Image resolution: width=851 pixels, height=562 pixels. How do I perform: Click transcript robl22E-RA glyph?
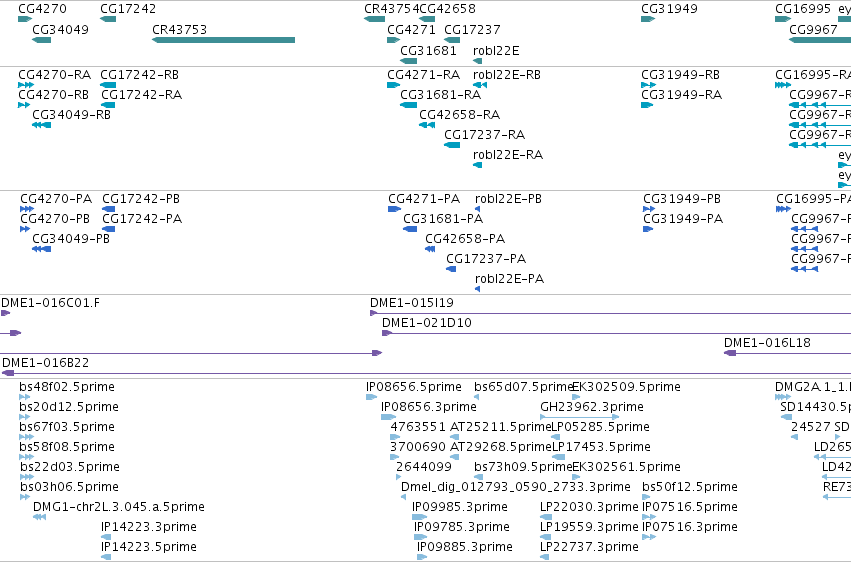(x=478, y=165)
